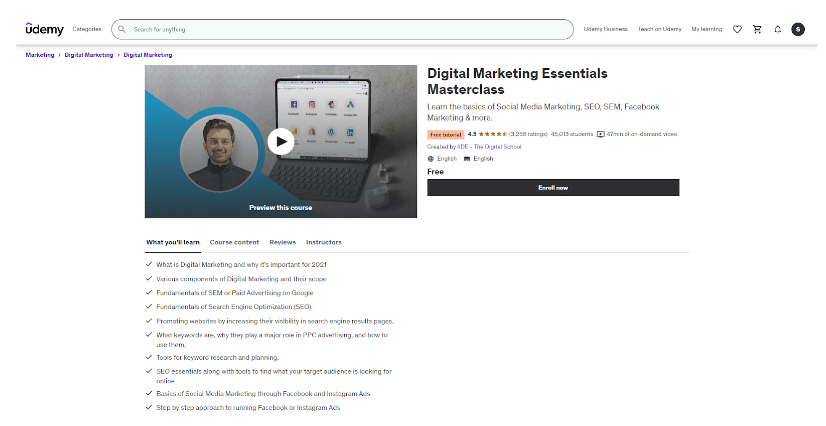
Task: Open Udemy Business link
Action: (605, 29)
